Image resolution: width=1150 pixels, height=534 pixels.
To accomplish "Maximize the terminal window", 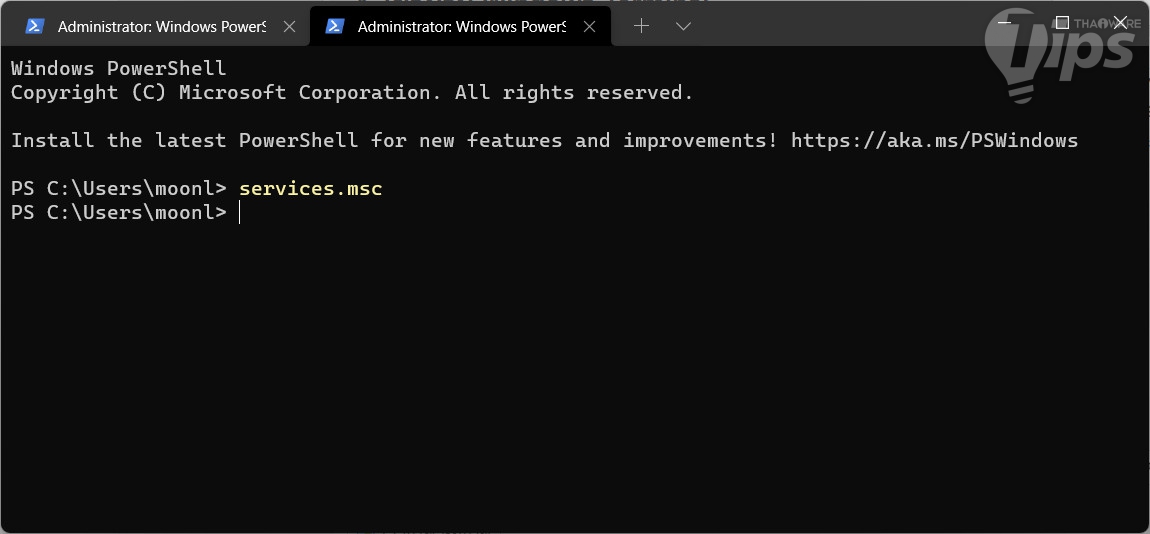I will point(1062,22).
